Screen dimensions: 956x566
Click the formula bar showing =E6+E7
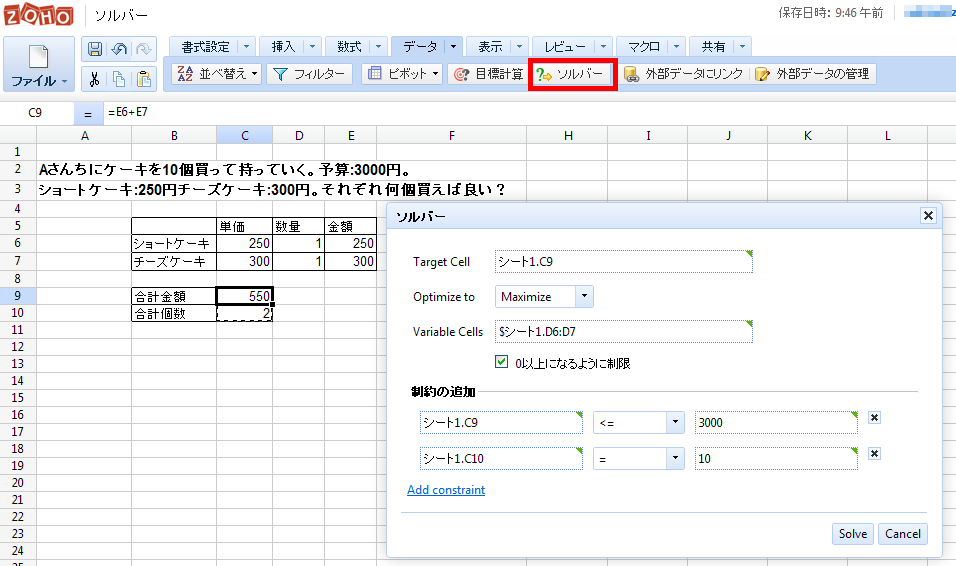pos(529,112)
